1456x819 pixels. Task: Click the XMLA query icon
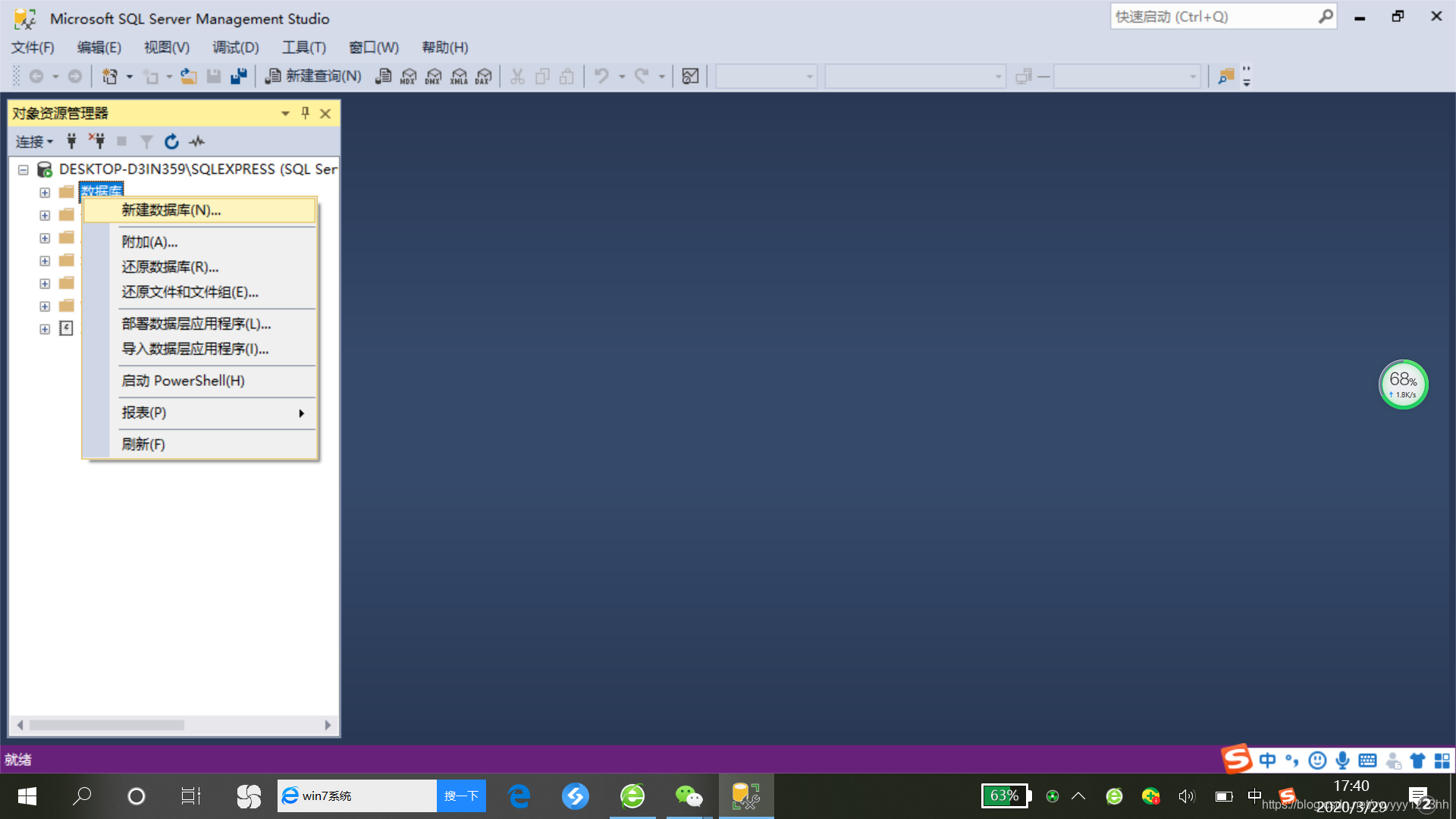[x=459, y=77]
